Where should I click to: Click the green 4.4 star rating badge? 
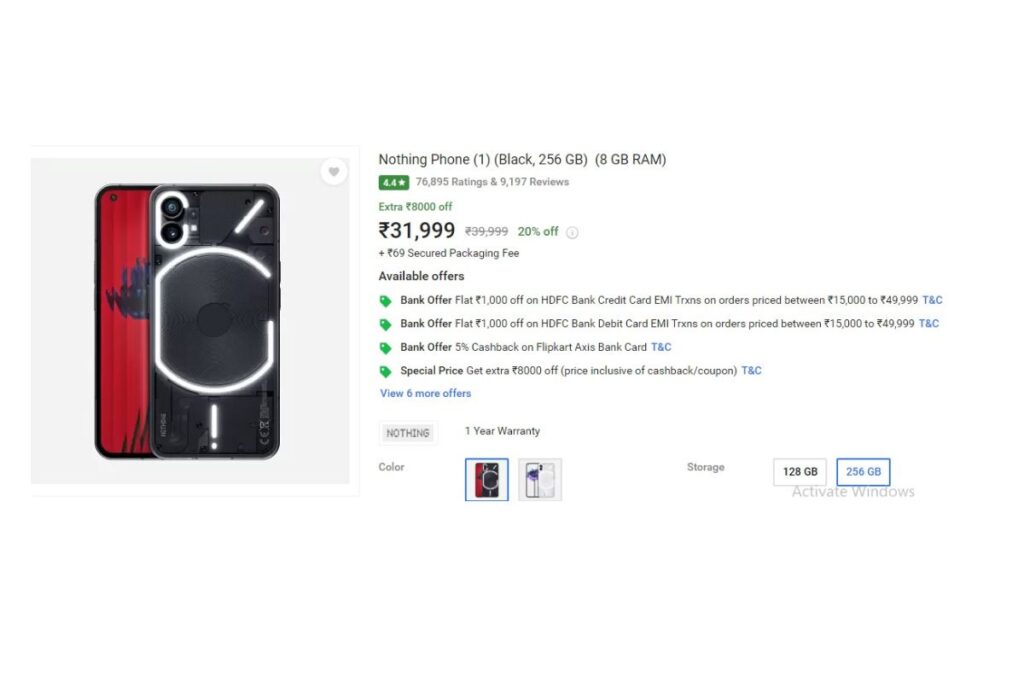(393, 182)
